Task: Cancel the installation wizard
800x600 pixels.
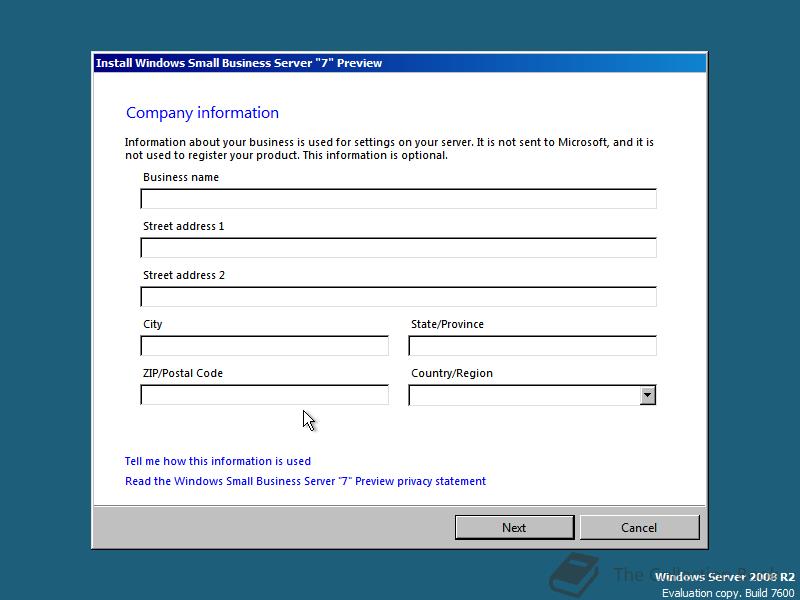Action: pos(639,528)
